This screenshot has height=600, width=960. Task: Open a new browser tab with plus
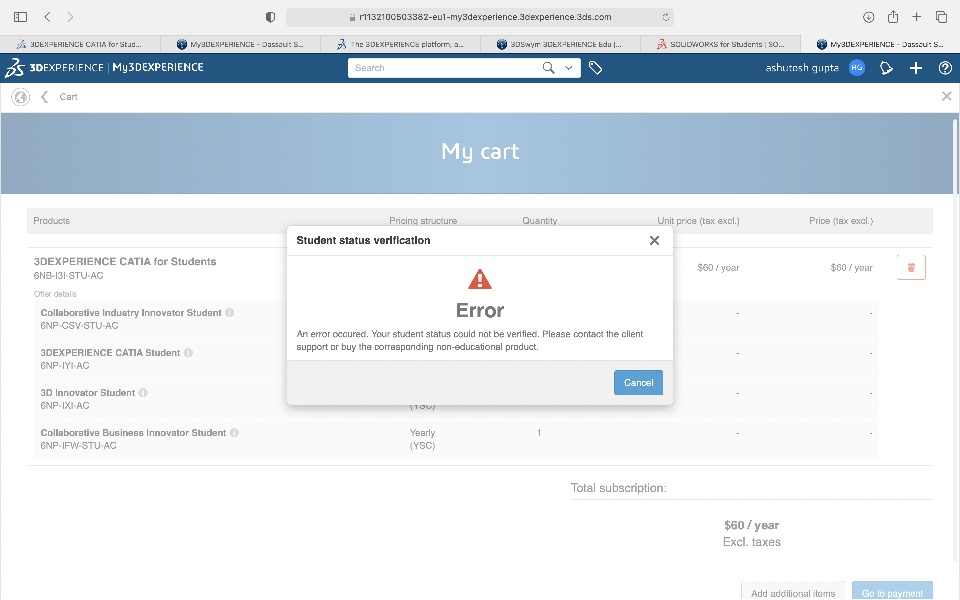(x=917, y=17)
